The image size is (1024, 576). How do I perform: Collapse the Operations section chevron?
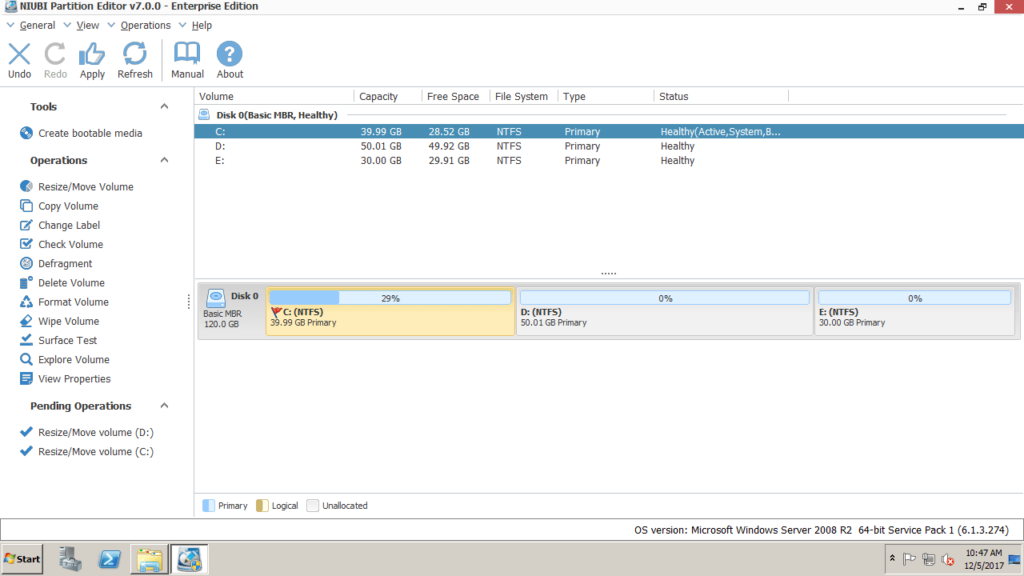pyautogui.click(x=164, y=160)
